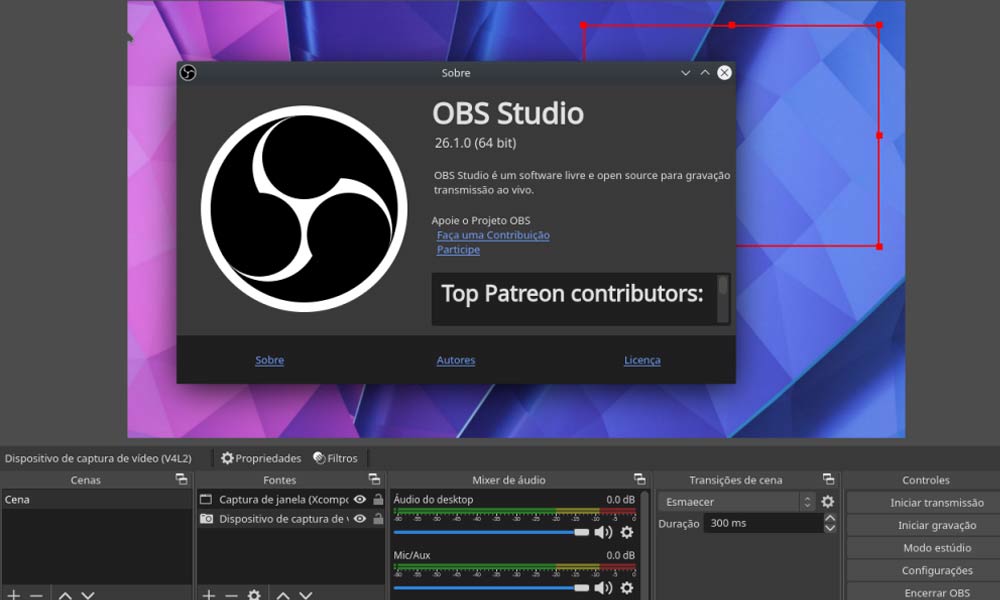Pop out the Cenas dock panel
The height and width of the screenshot is (600, 1000).
(180, 480)
